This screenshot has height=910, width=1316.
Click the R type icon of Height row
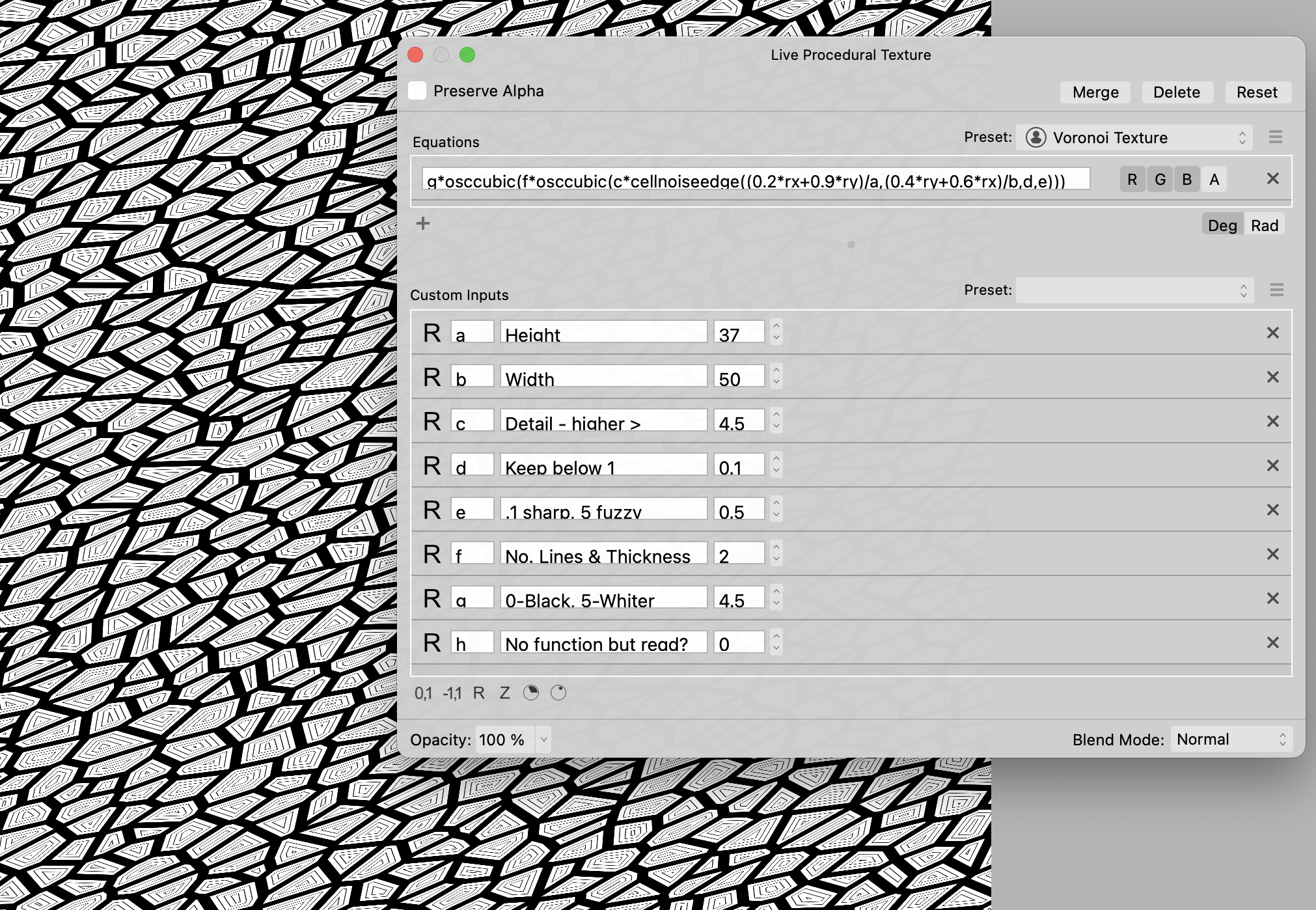[432, 333]
